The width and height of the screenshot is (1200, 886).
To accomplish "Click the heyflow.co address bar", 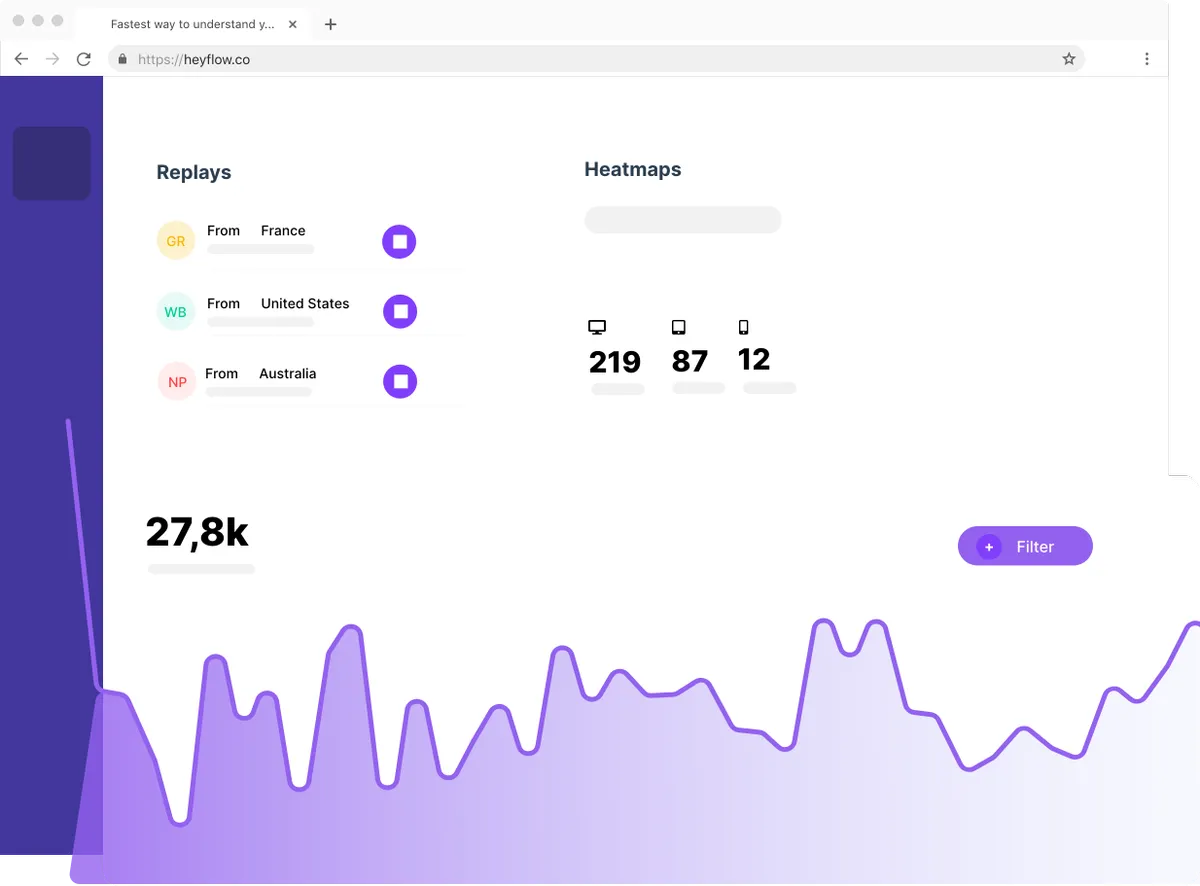I will click(x=590, y=59).
